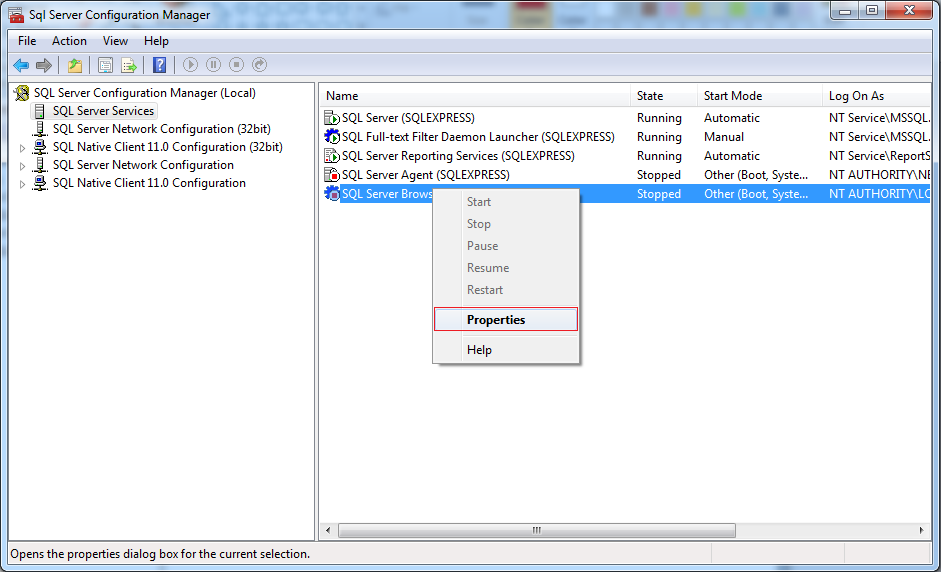Viewport: 941px width, 572px height.
Task: Click the SQL Server Agent service icon
Action: click(x=332, y=175)
